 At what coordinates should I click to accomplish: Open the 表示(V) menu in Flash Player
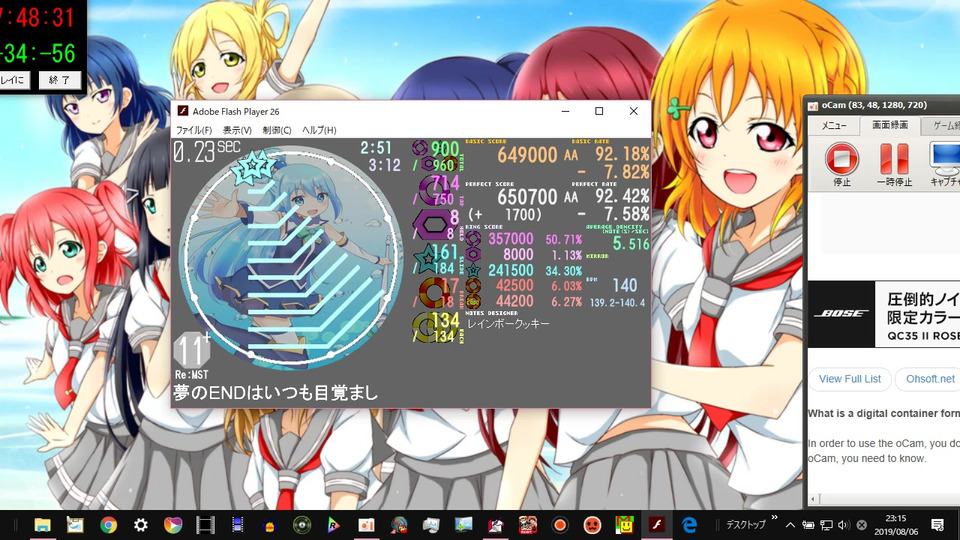(237, 130)
